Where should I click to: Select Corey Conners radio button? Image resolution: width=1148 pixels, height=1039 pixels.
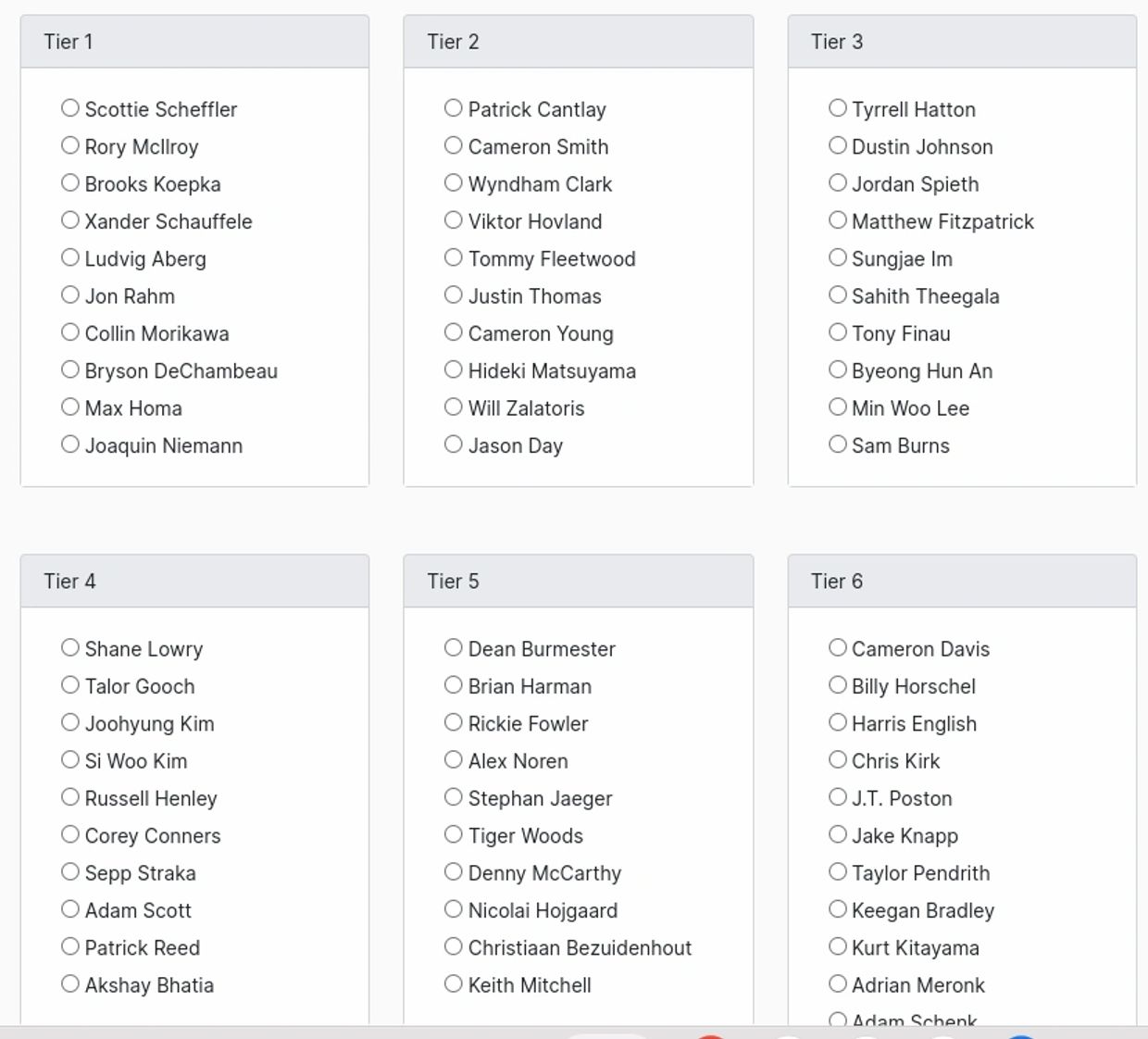click(70, 834)
